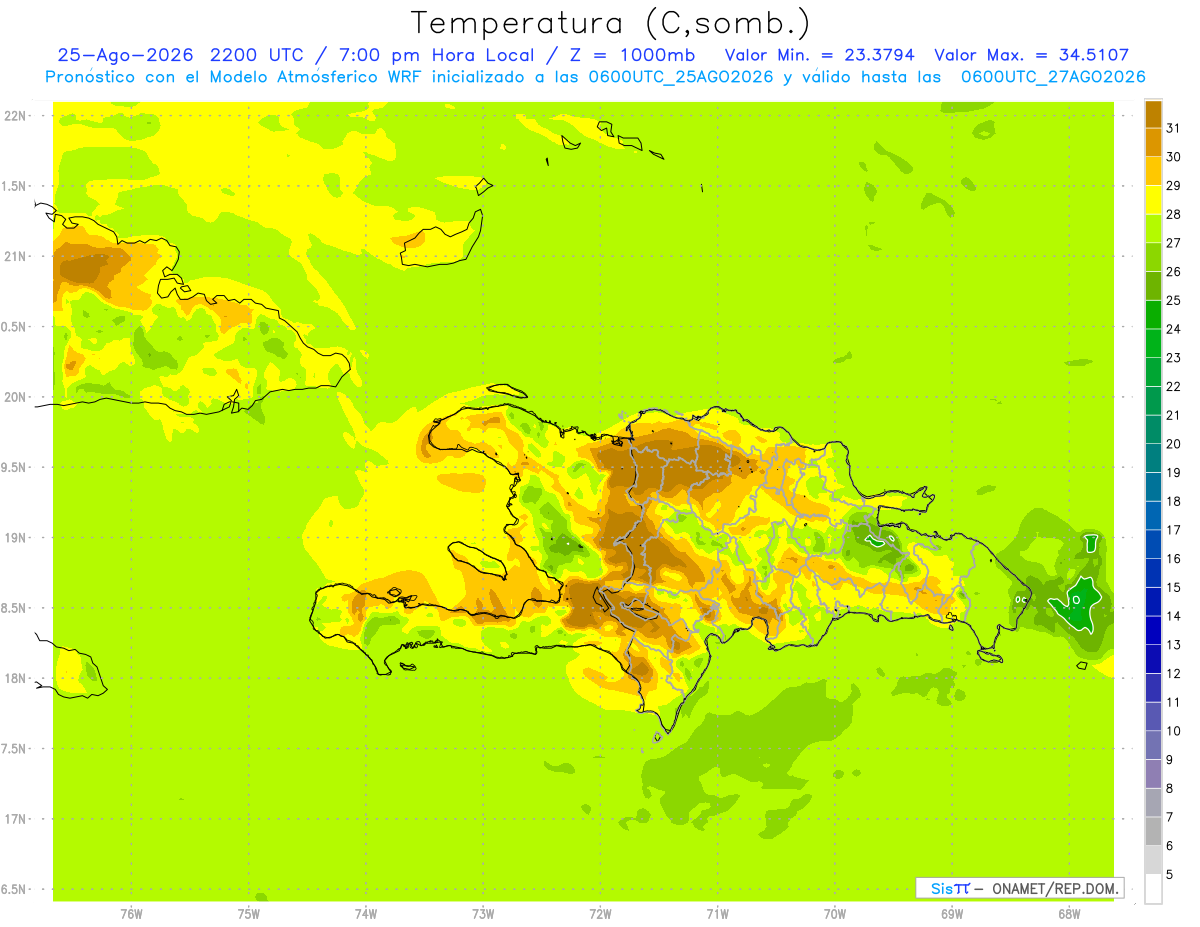Click the yellow legend swatch between 28 and 29
Screen dimensions: 1200x927
click(x=1153, y=199)
